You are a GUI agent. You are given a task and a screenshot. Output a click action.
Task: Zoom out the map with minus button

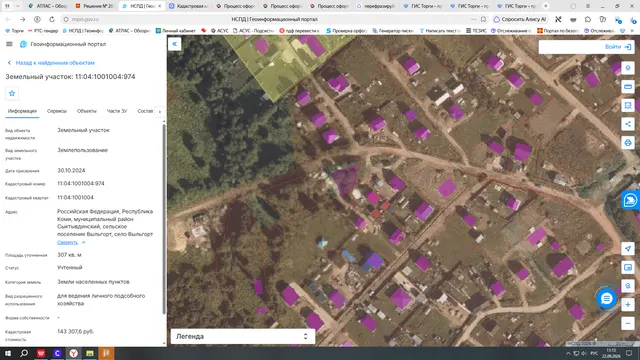628,324
